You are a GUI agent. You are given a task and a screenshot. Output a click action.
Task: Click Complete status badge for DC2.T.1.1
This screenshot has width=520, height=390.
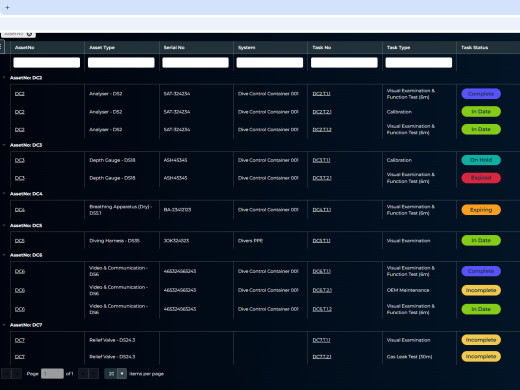pyautogui.click(x=481, y=94)
